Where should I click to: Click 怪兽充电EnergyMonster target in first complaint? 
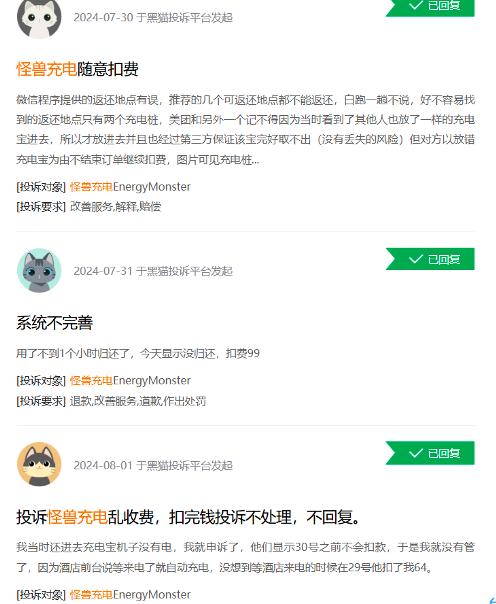pyautogui.click(x=130, y=187)
